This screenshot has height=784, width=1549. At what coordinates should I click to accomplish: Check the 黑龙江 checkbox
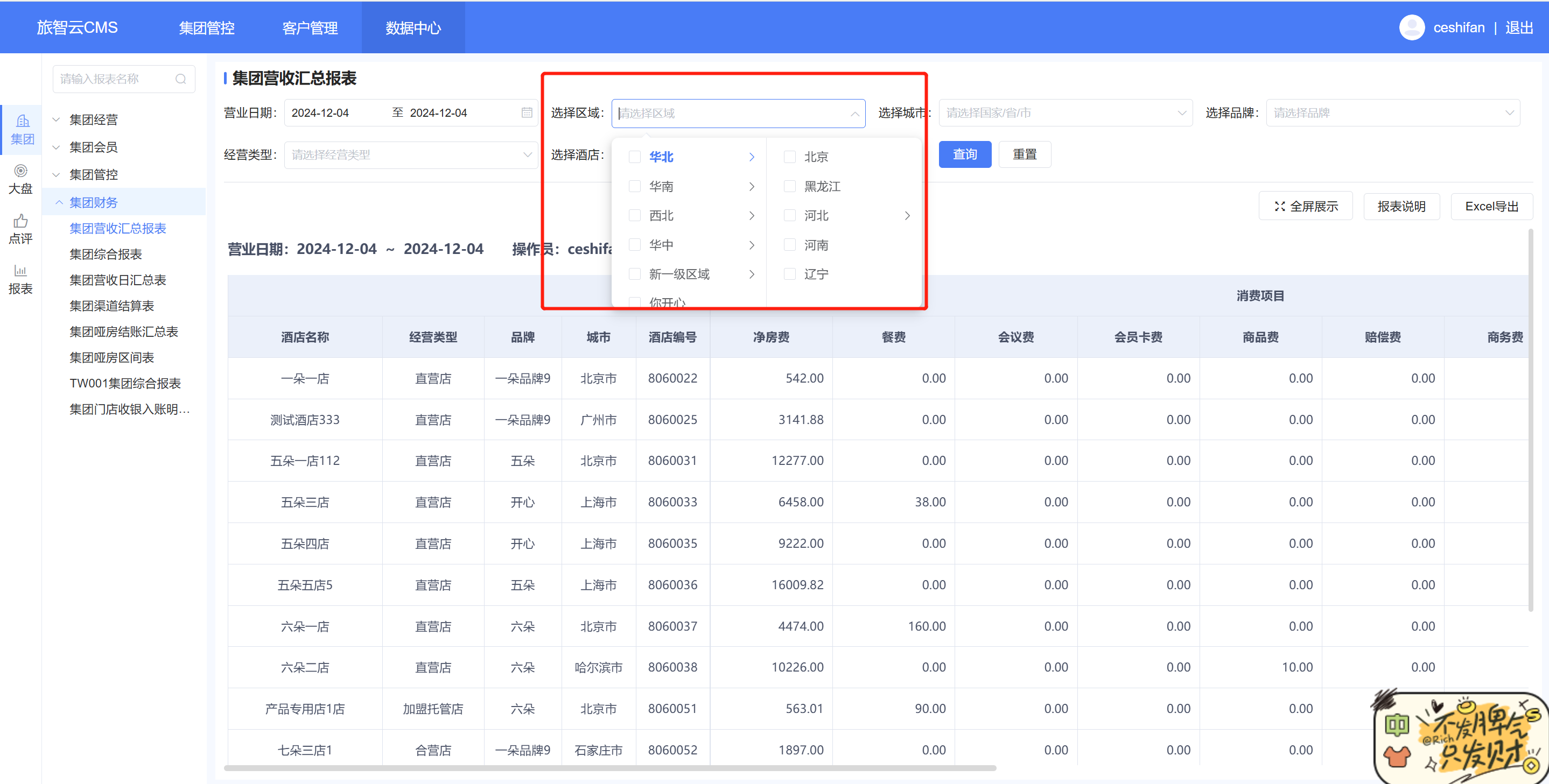[x=789, y=186]
